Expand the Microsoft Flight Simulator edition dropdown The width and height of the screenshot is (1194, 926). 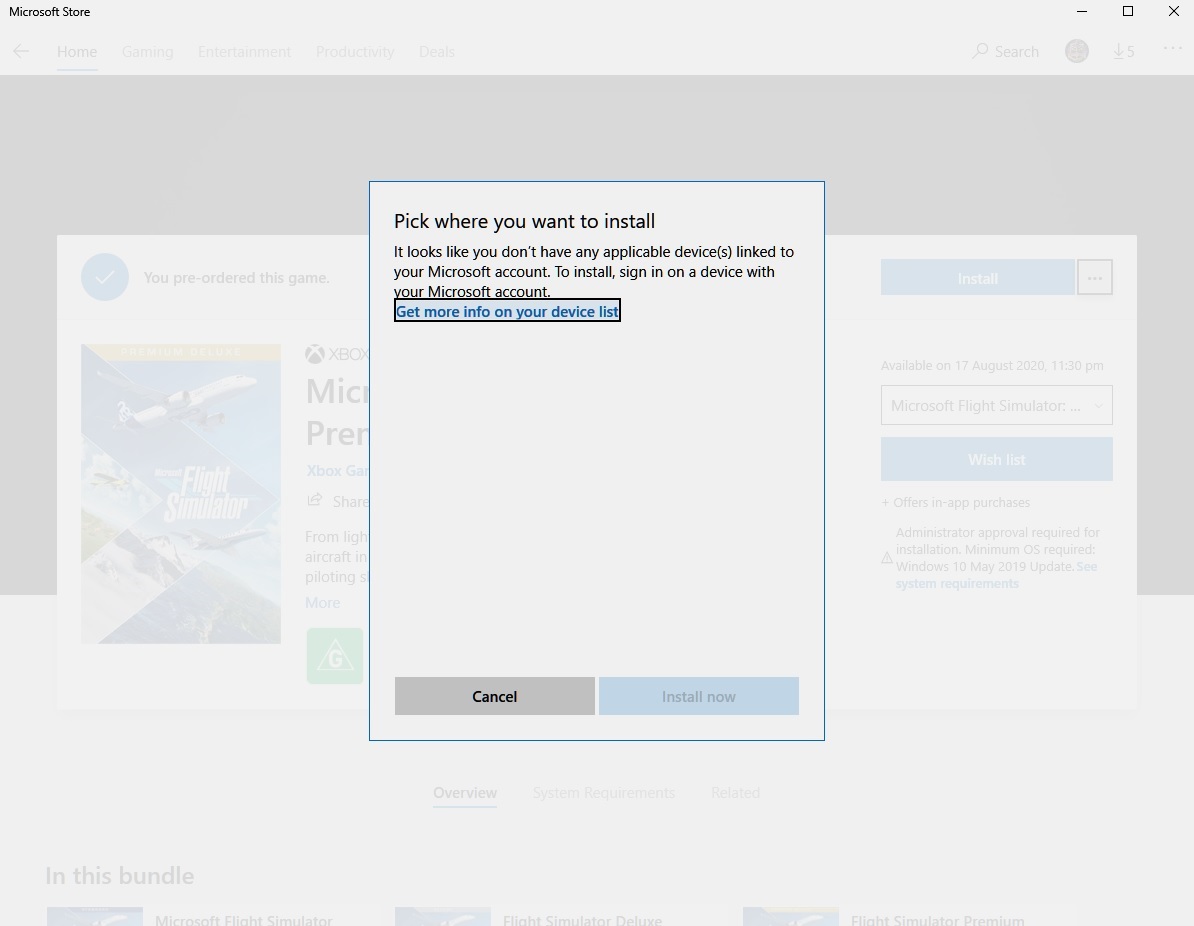tap(996, 405)
